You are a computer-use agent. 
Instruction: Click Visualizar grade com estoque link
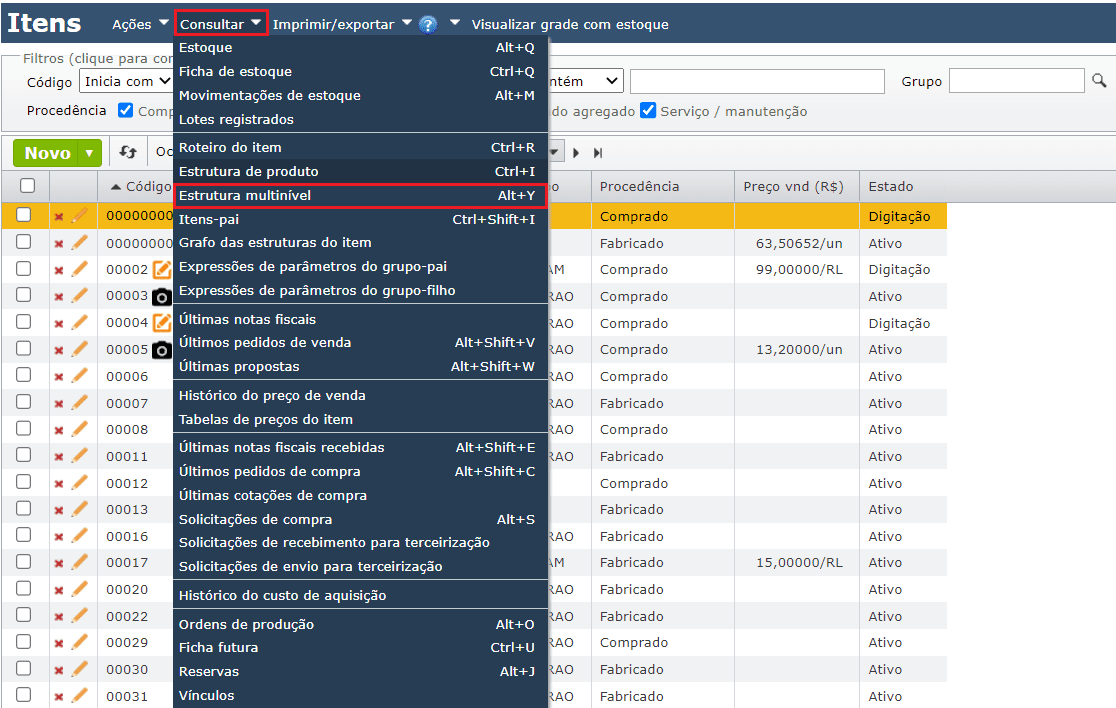[570, 24]
